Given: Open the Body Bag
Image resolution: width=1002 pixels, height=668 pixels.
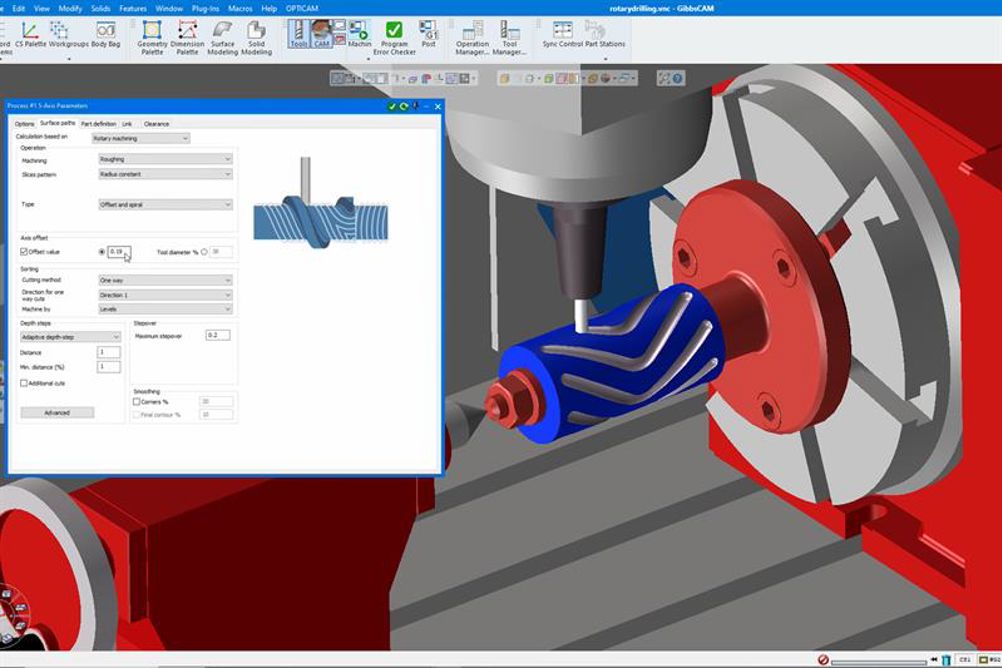Looking at the screenshot, I should [105, 35].
